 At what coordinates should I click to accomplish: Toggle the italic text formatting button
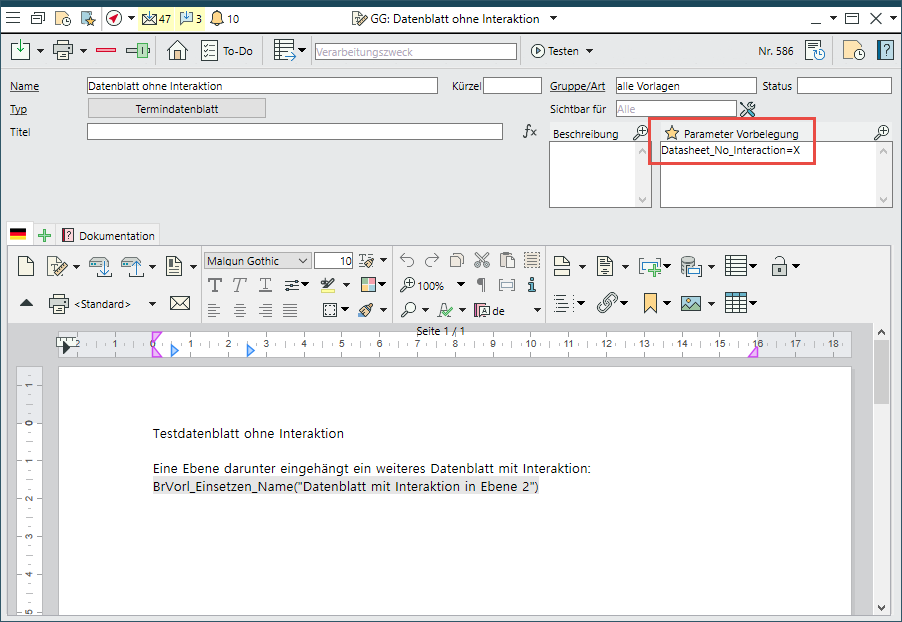[x=240, y=285]
